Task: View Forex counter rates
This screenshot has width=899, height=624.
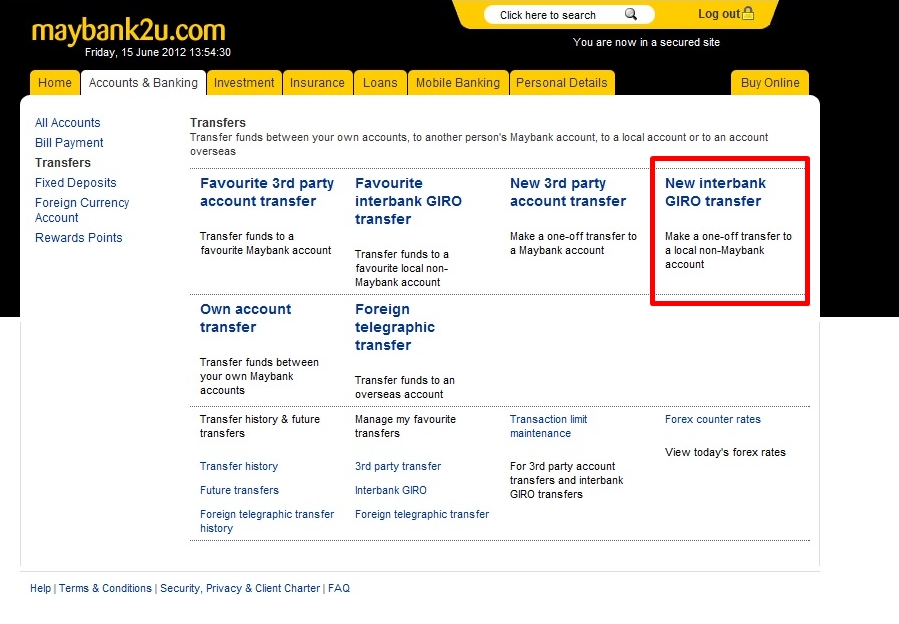Action: pos(713,419)
